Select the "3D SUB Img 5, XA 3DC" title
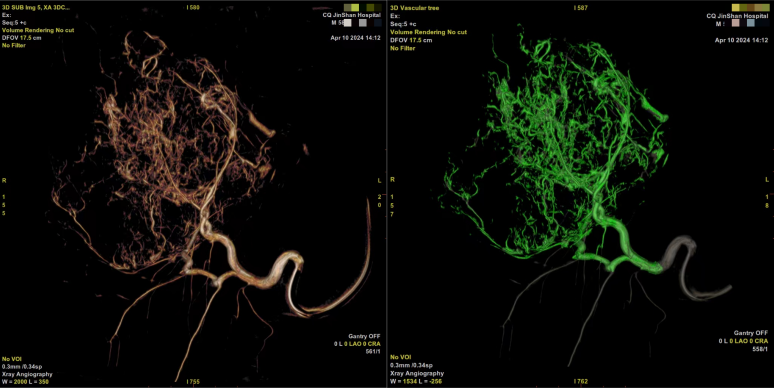 click(36, 8)
